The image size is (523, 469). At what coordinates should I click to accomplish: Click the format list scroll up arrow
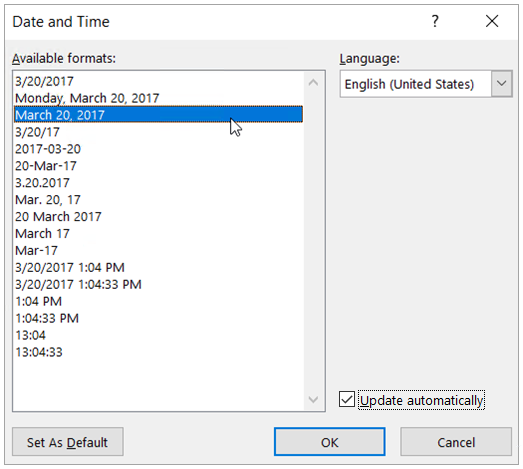tap(313, 82)
